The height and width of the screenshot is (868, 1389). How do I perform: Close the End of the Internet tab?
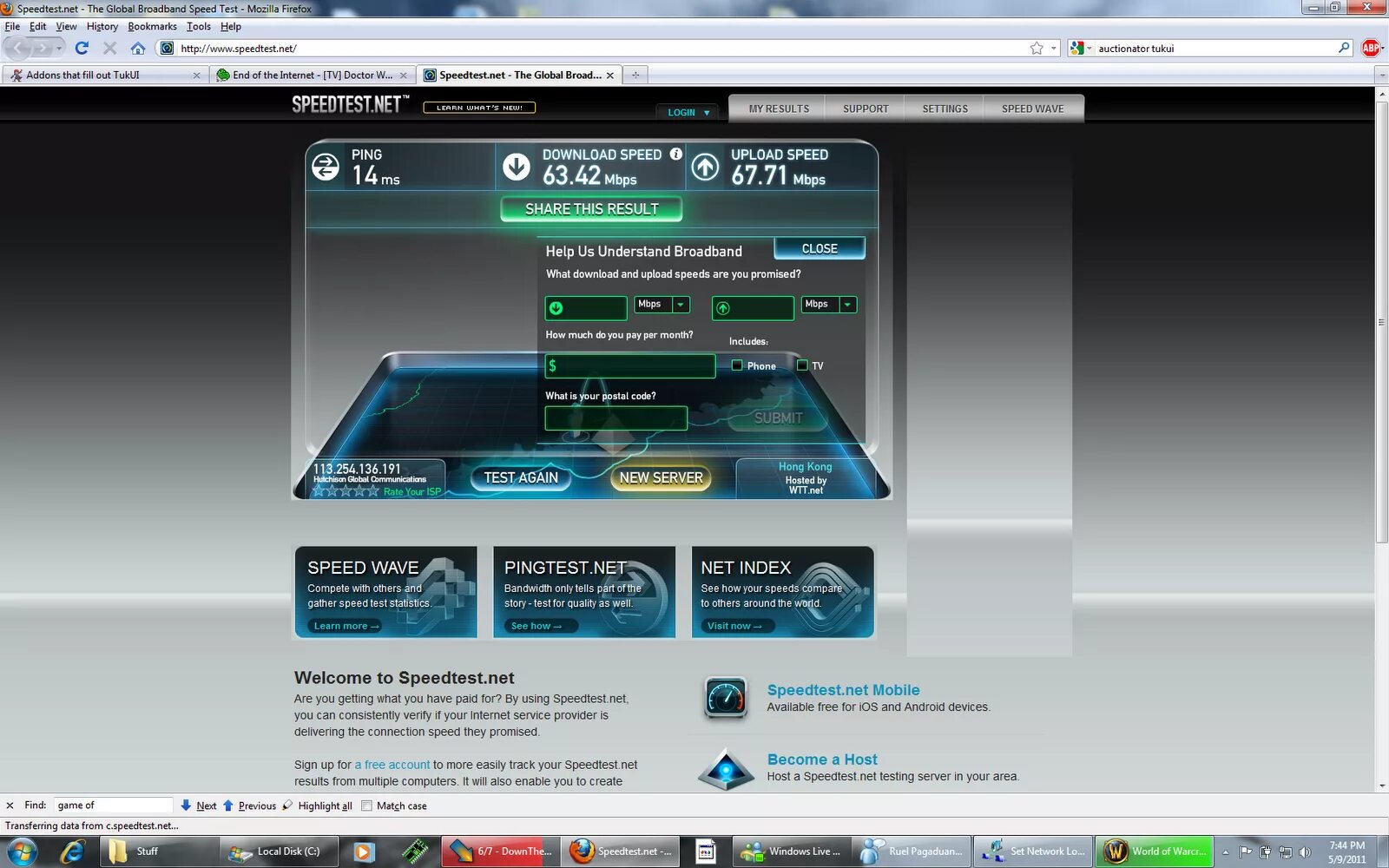coord(403,76)
